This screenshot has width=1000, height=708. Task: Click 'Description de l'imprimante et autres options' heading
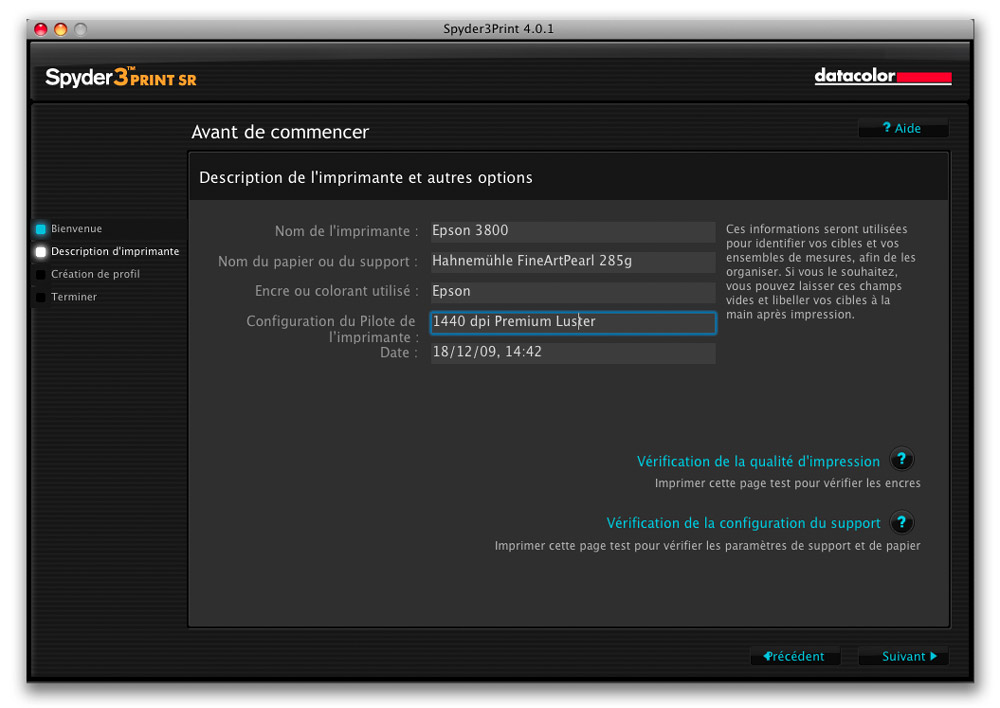click(x=365, y=177)
